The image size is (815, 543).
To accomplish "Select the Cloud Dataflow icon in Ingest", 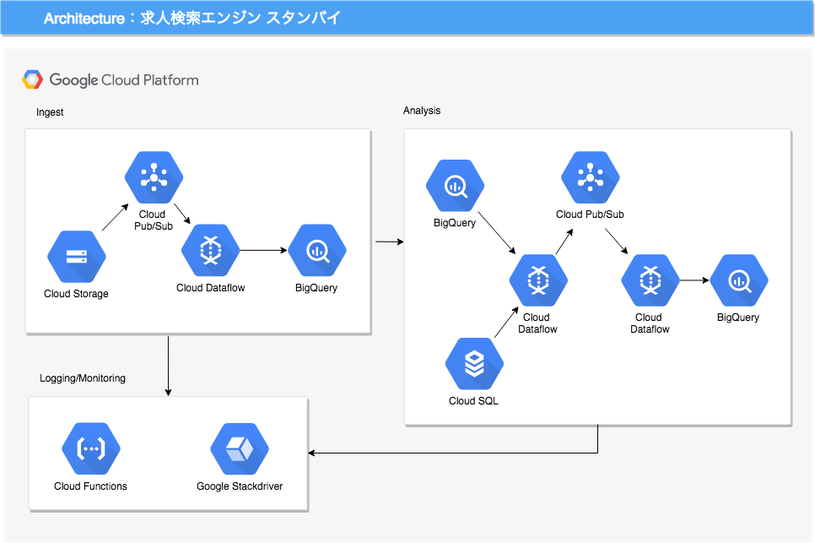I will [211, 250].
